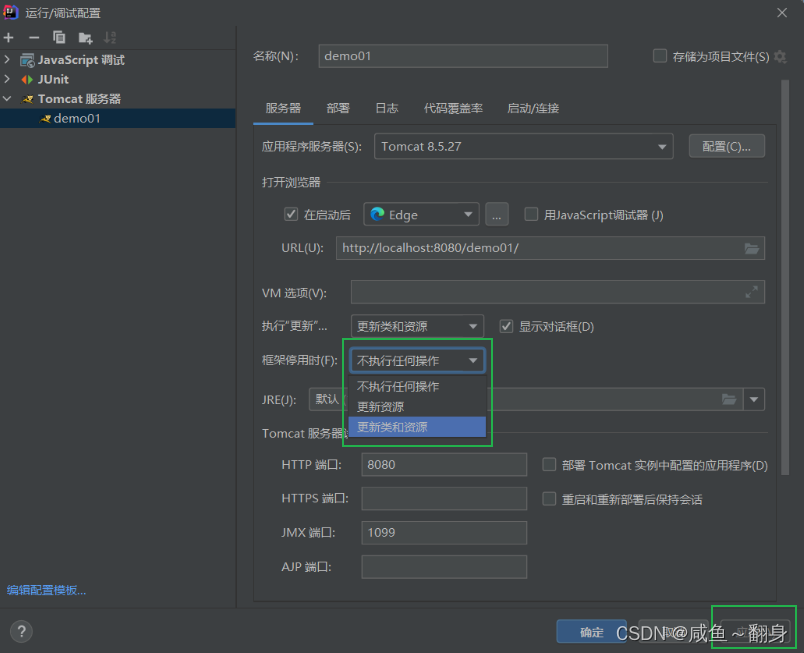Select the 不执行任何操作 option in list
The width and height of the screenshot is (804, 653).
[417, 386]
